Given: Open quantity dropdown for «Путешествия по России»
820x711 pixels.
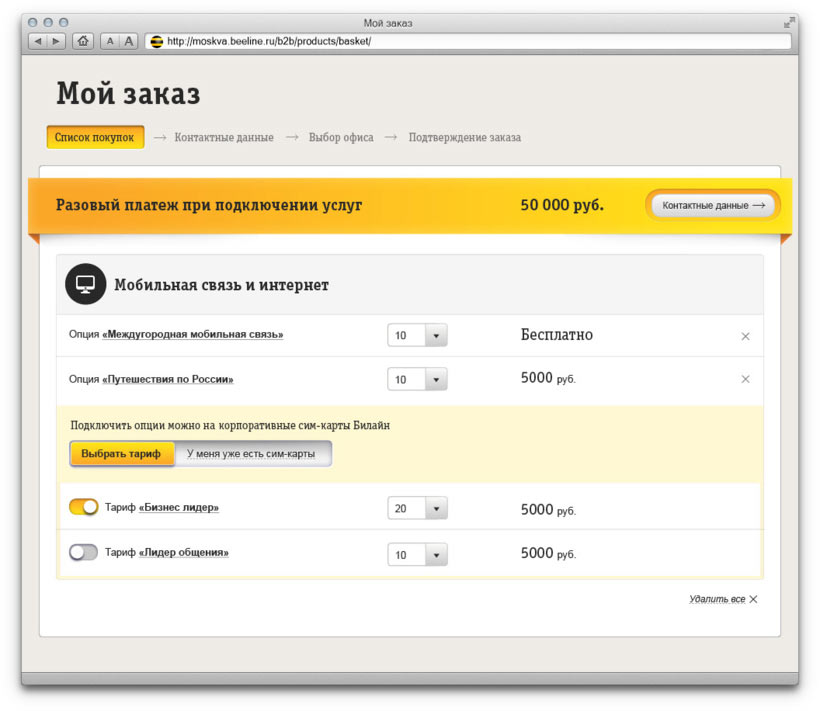Looking at the screenshot, I should point(436,380).
